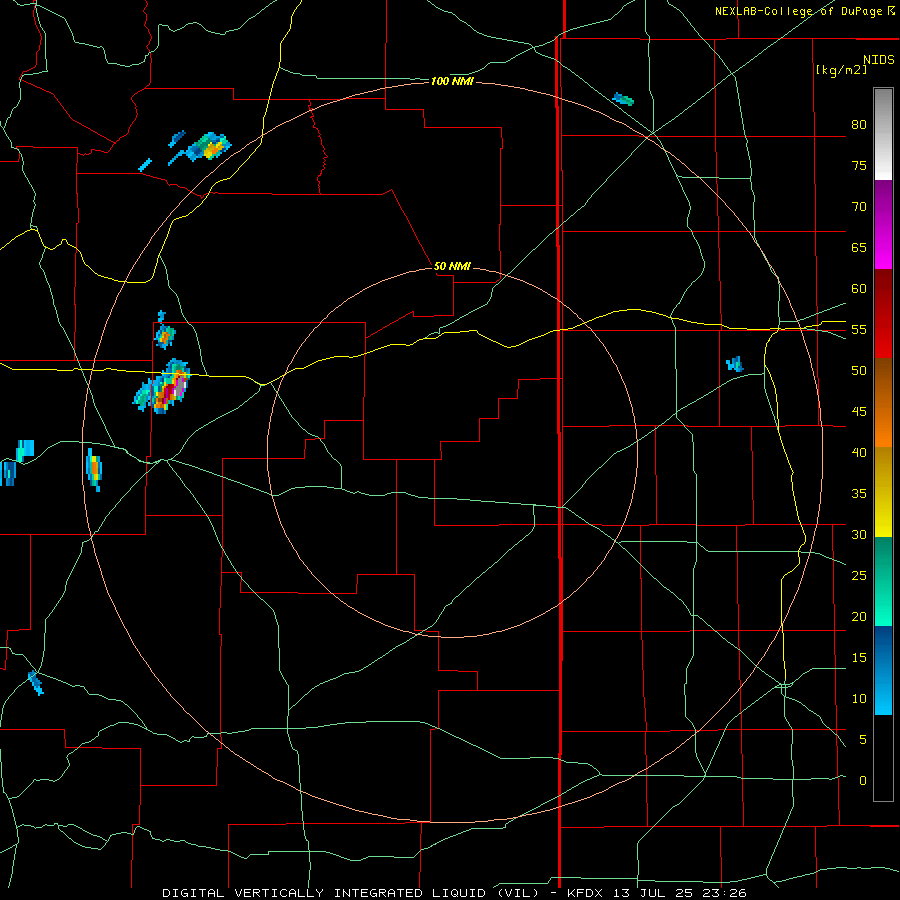Click the 50 NMI range ring label
Viewport: 900px width, 900px height.
pyautogui.click(x=452, y=266)
